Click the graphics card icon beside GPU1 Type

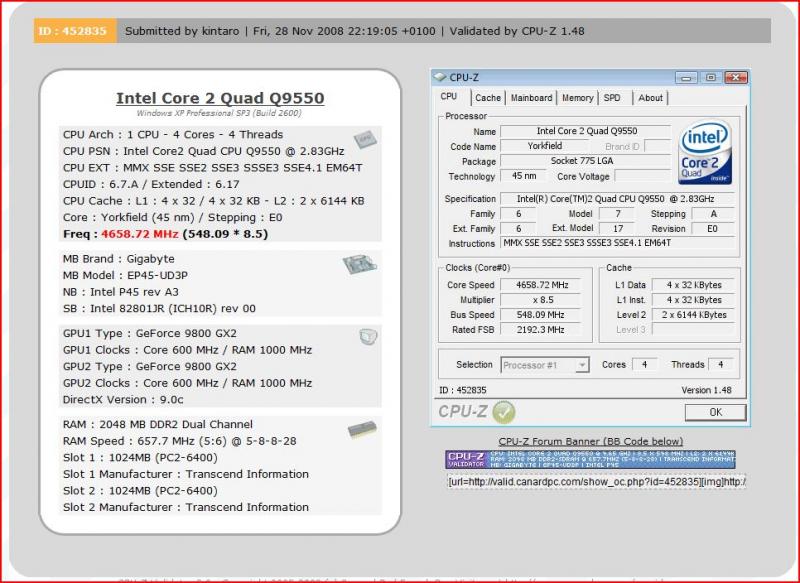(x=368, y=337)
